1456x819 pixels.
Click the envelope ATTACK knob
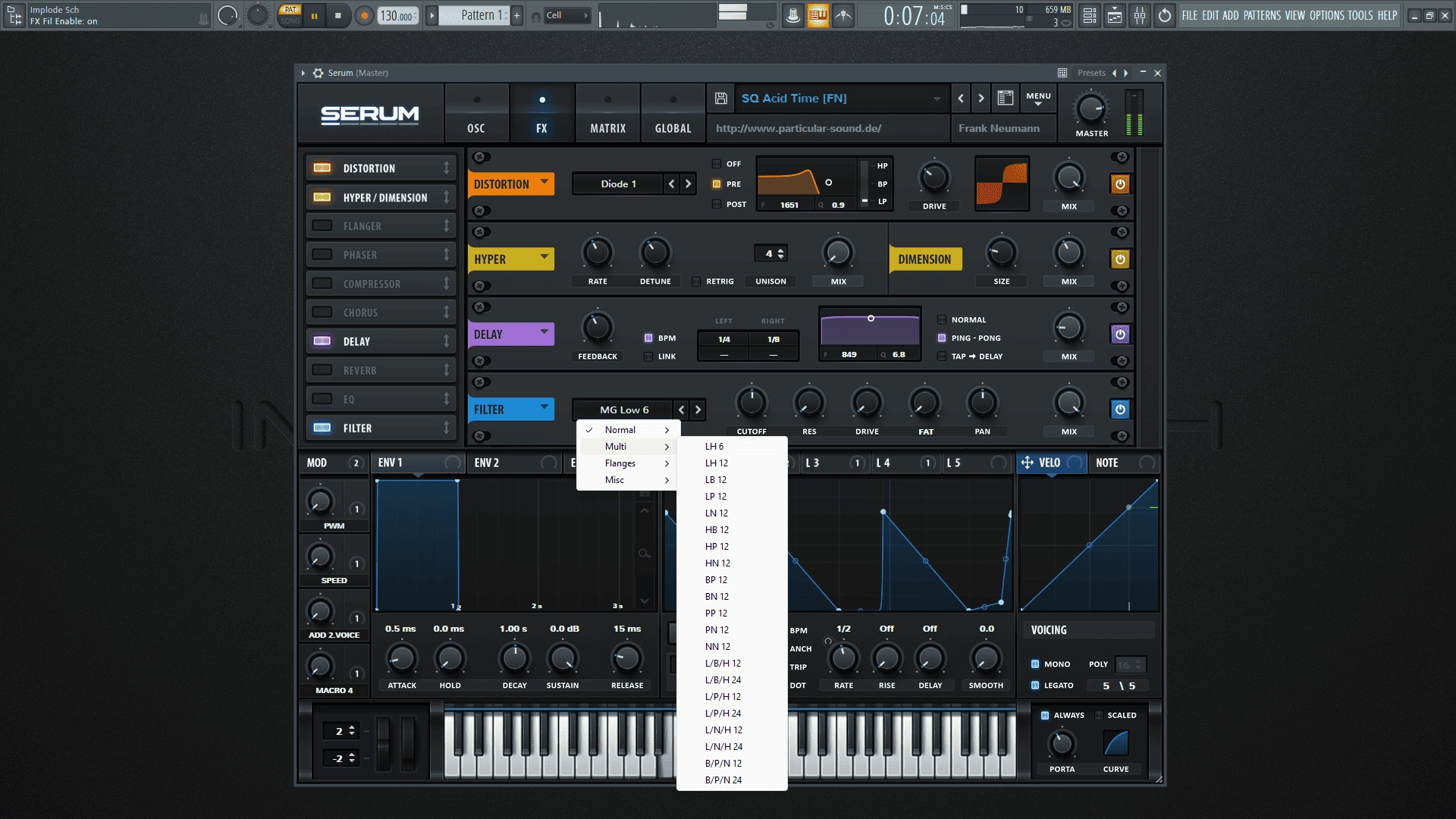pos(402,658)
